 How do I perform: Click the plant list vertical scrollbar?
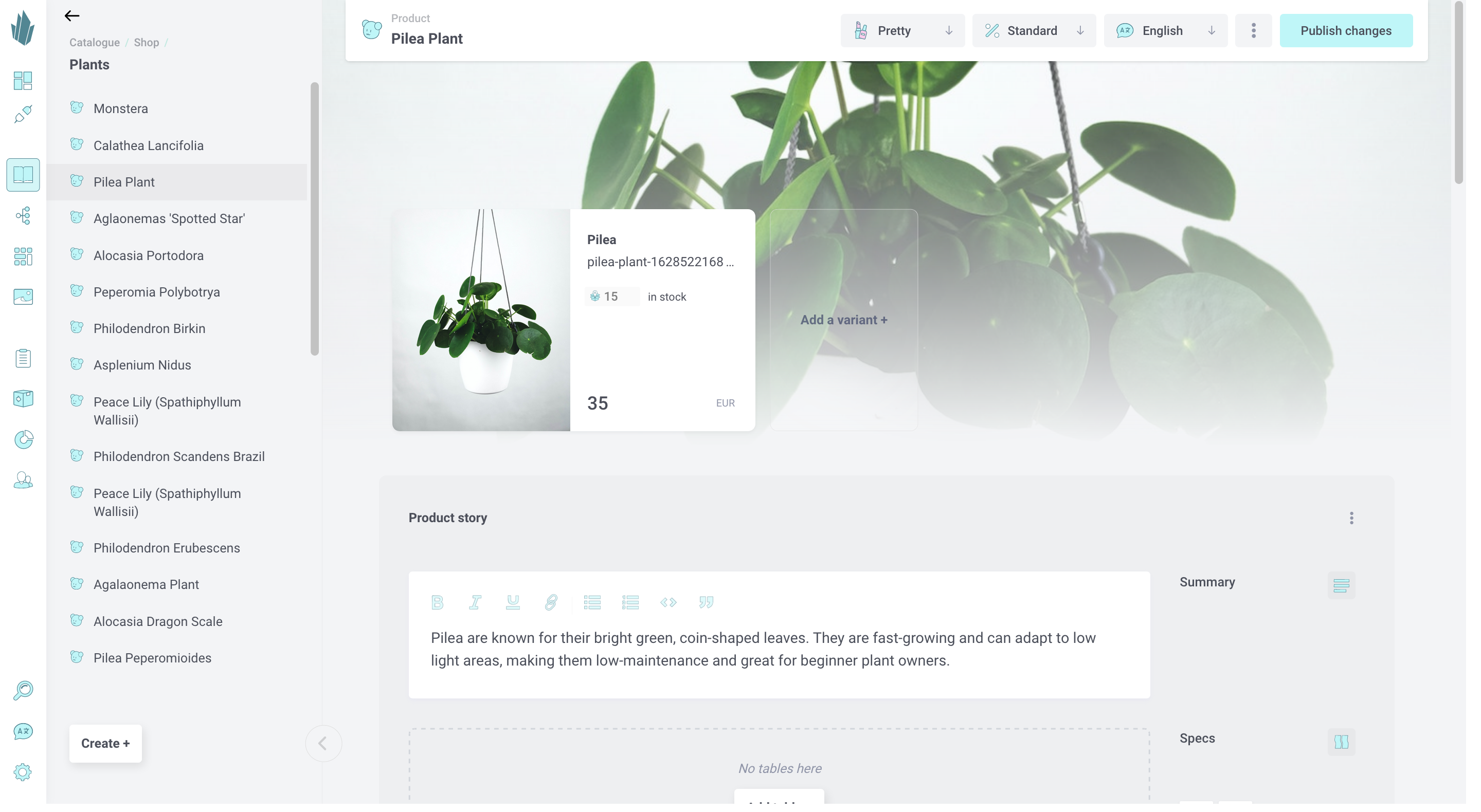click(315, 219)
